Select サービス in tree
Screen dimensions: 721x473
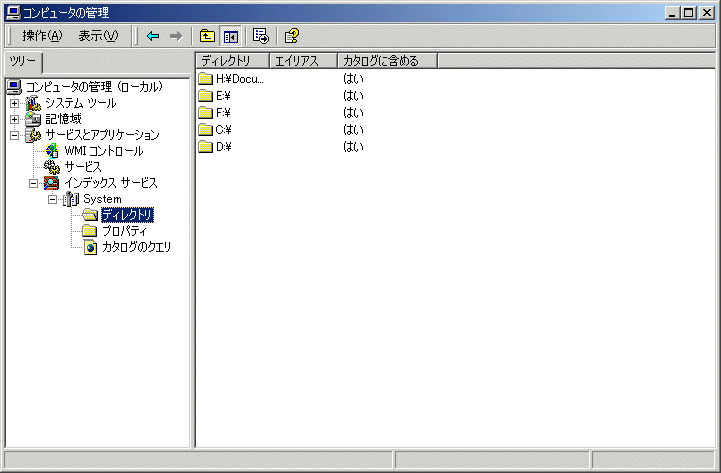coord(83,167)
